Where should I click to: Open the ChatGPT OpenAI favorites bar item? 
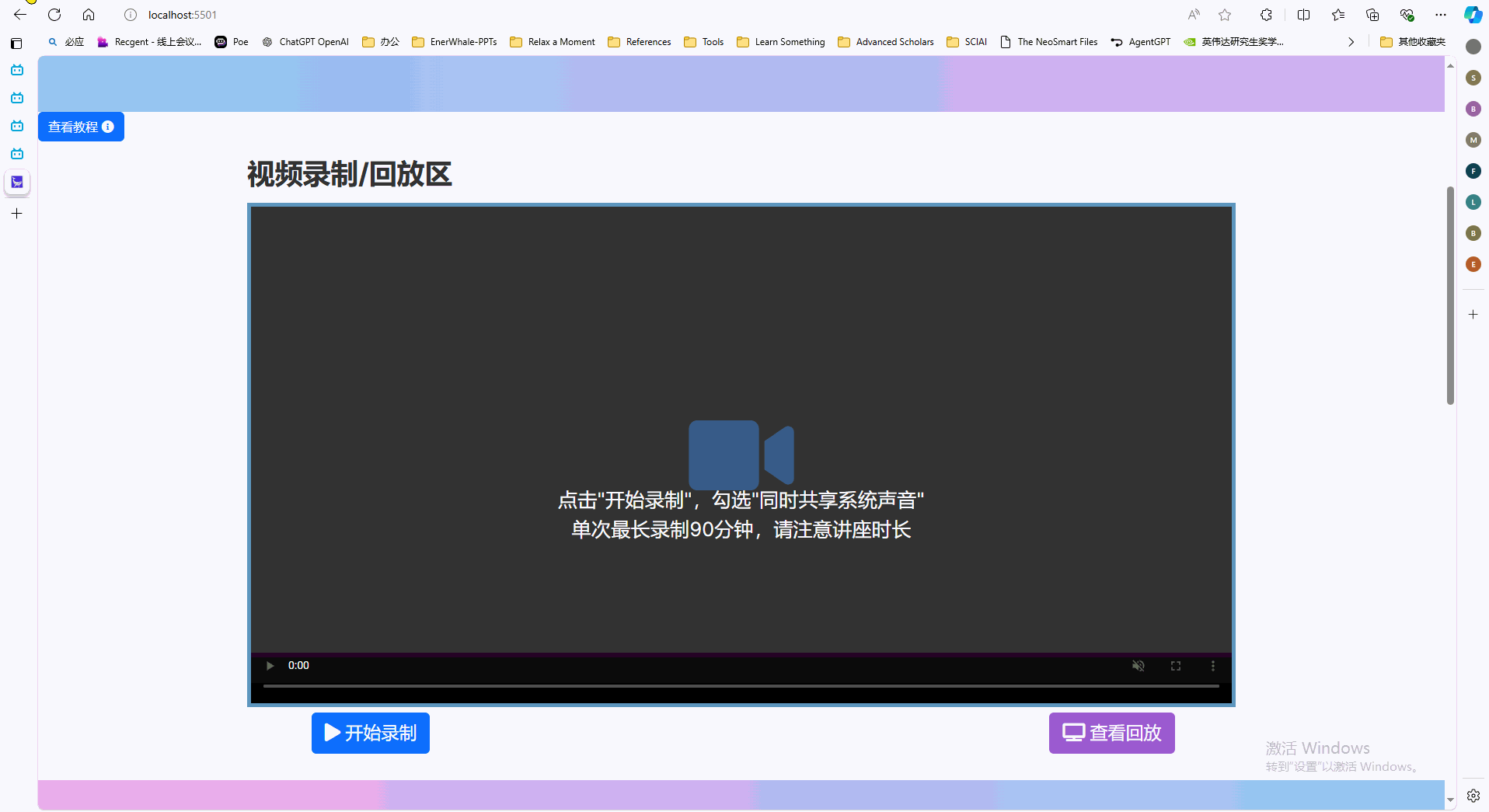click(x=305, y=42)
